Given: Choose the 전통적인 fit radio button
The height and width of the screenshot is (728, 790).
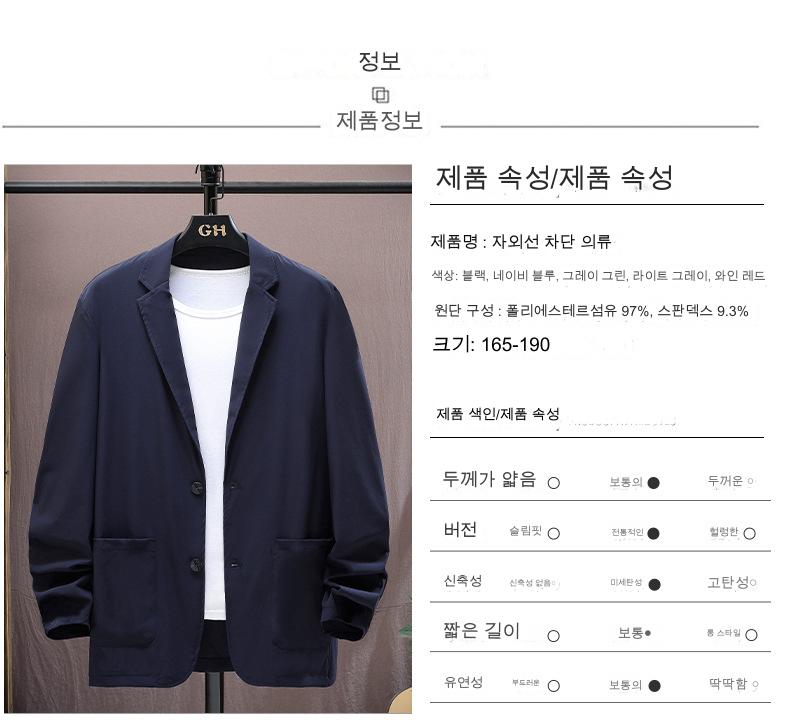Looking at the screenshot, I should (653, 534).
